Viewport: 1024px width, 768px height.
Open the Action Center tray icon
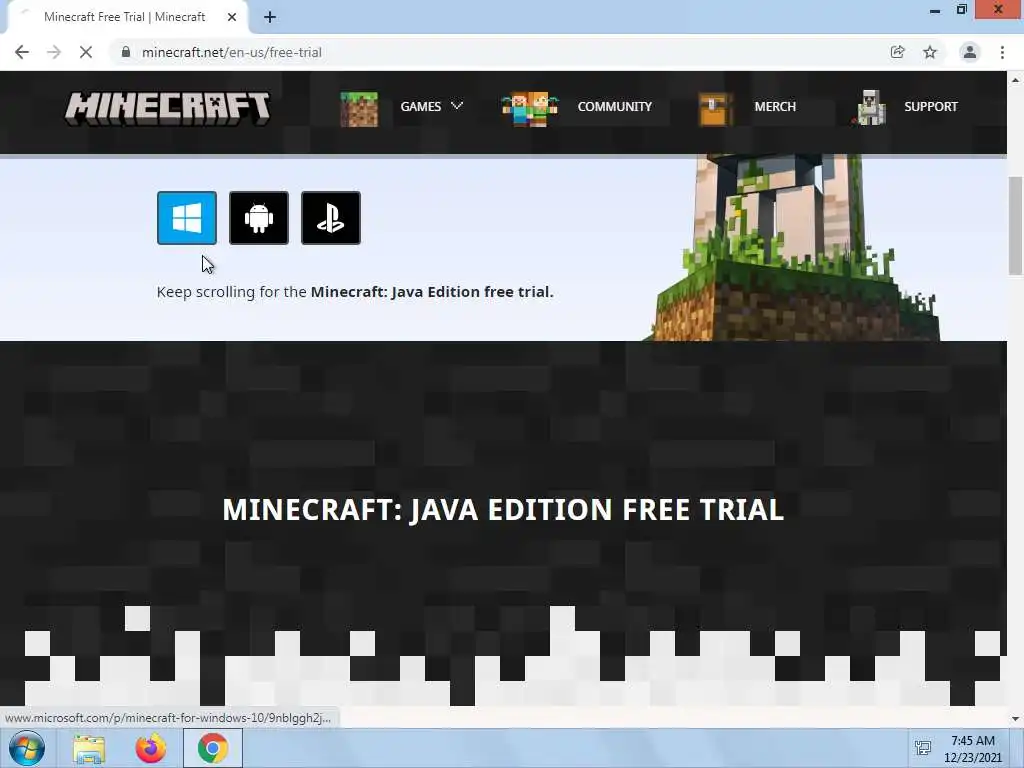(923, 748)
